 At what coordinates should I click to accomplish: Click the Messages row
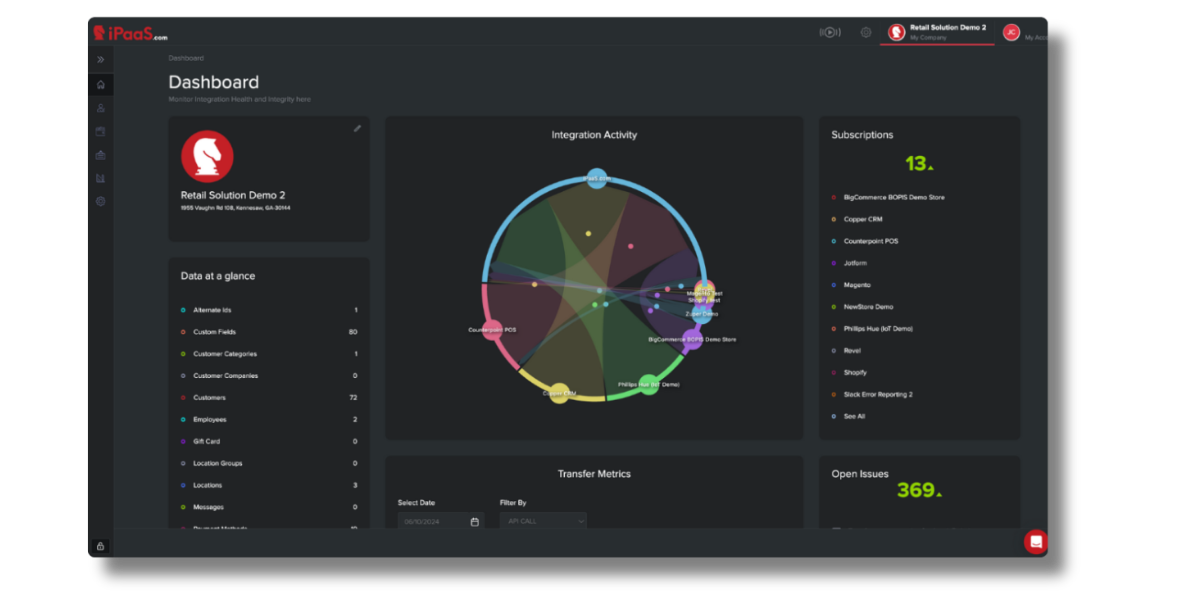(269, 507)
